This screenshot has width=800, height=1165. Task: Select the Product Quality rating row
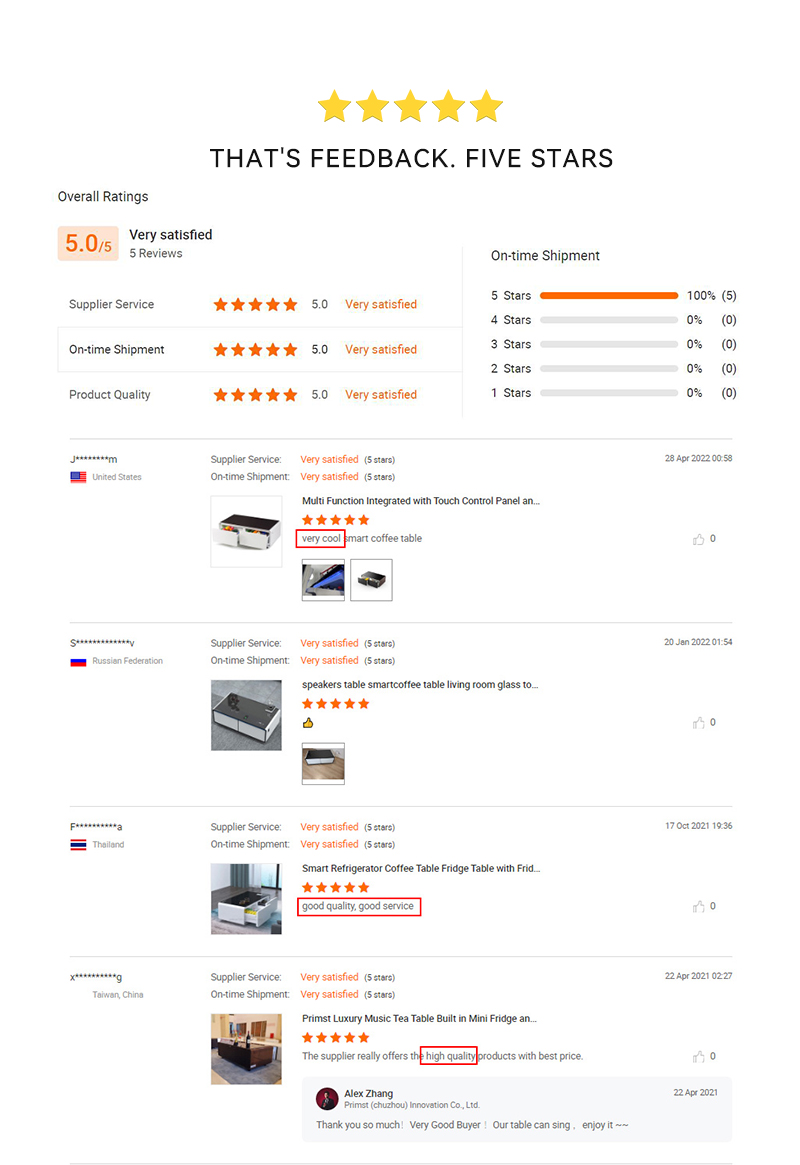point(260,394)
